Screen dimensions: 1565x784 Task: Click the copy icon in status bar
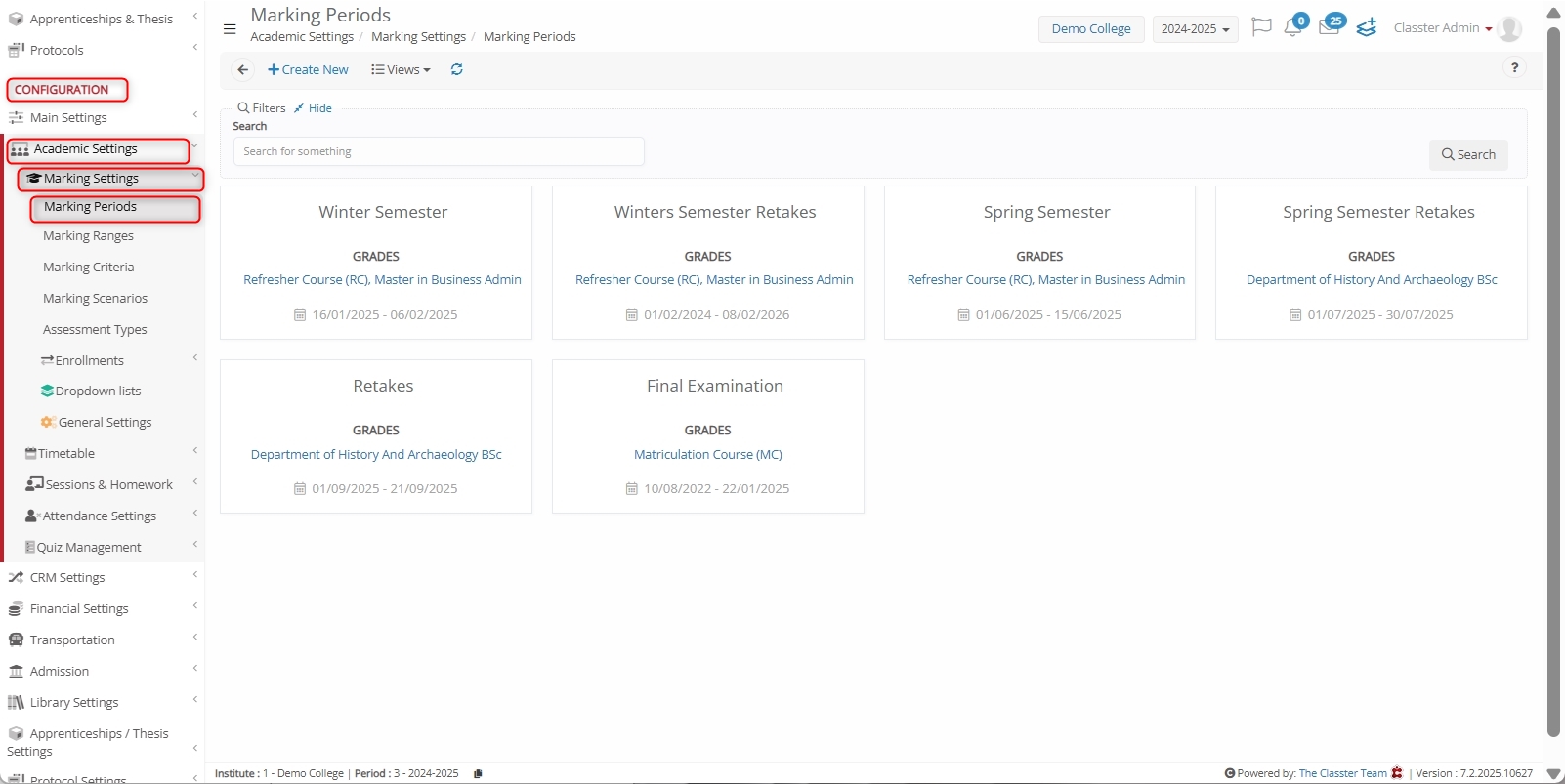478,773
